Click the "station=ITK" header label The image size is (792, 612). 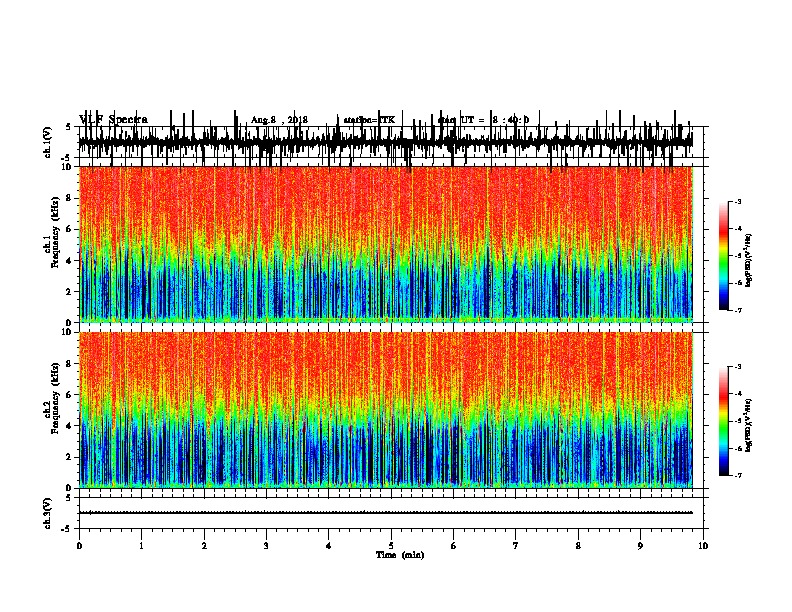[369, 120]
